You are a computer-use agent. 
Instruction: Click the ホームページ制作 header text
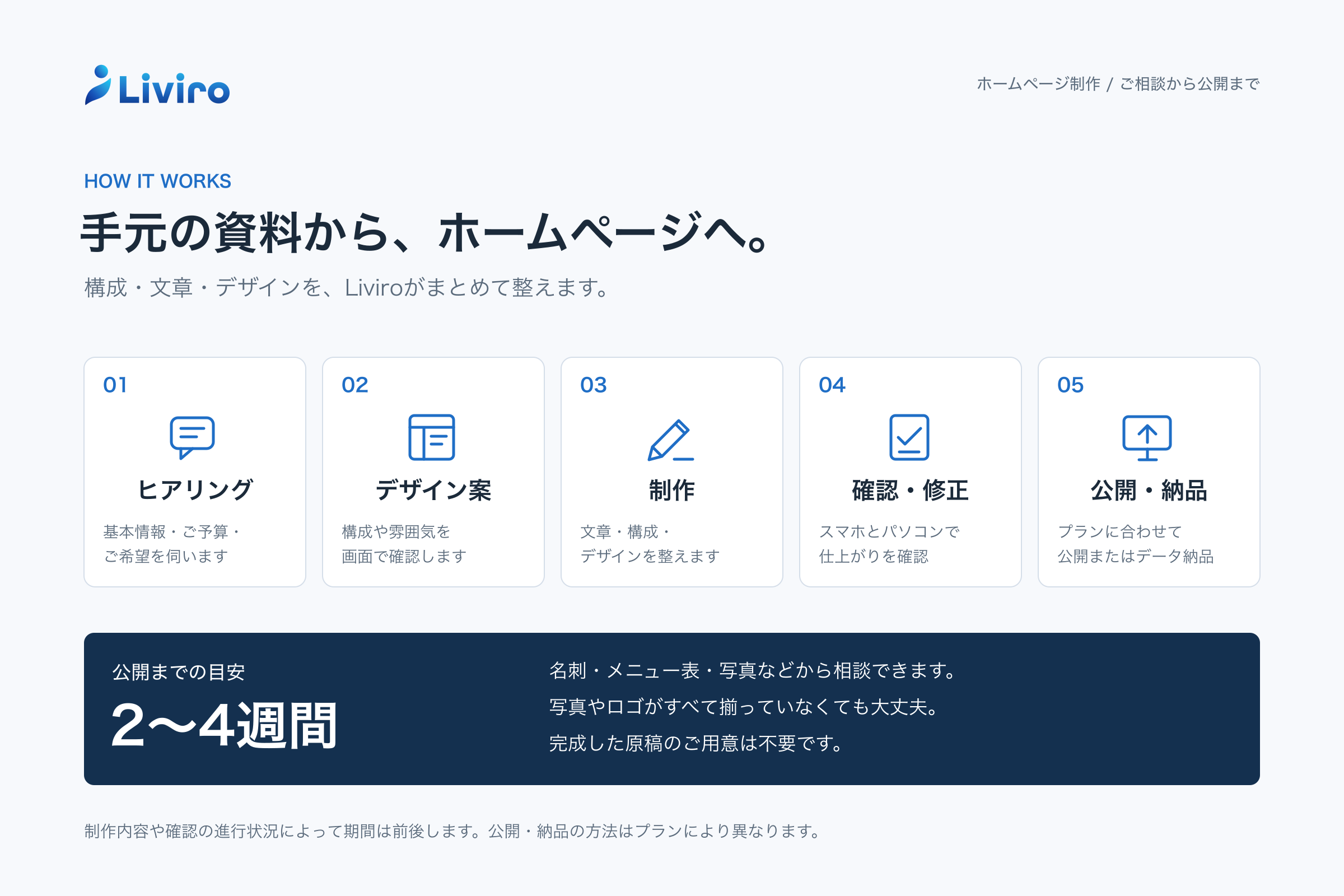[1038, 83]
